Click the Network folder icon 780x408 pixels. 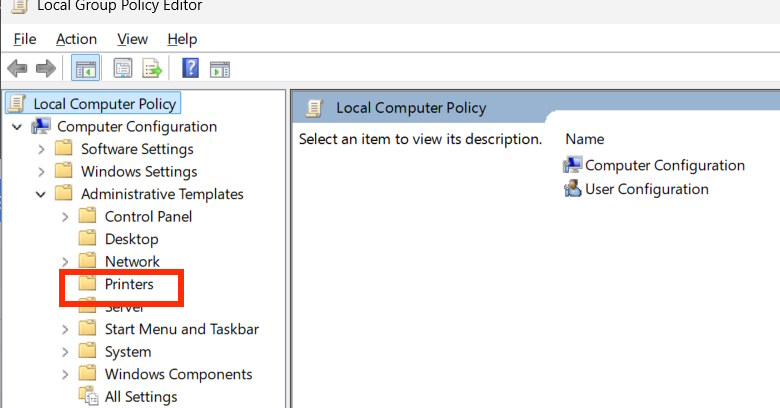(88, 261)
